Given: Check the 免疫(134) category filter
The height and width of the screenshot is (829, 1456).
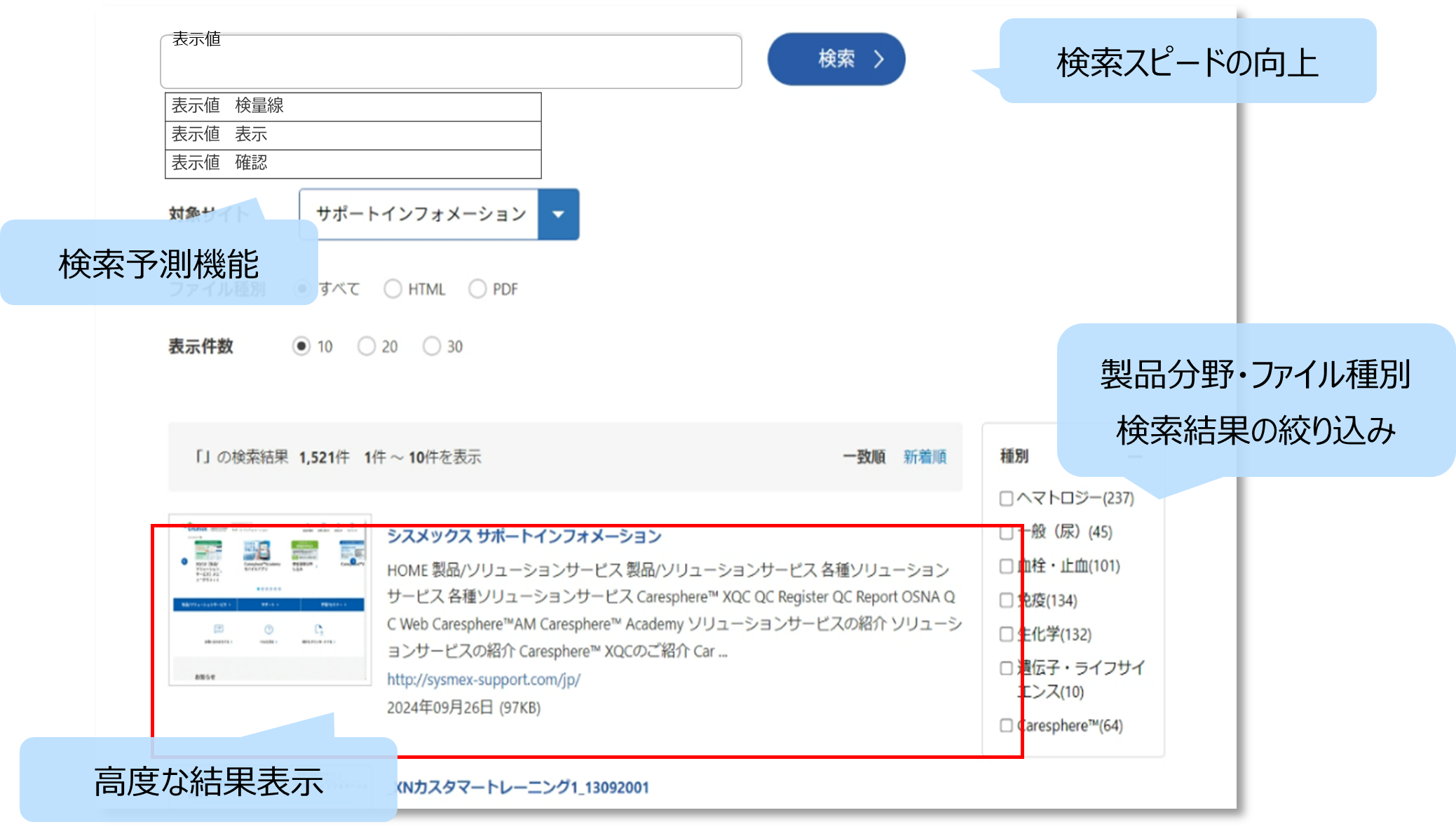Looking at the screenshot, I should click(x=1006, y=600).
